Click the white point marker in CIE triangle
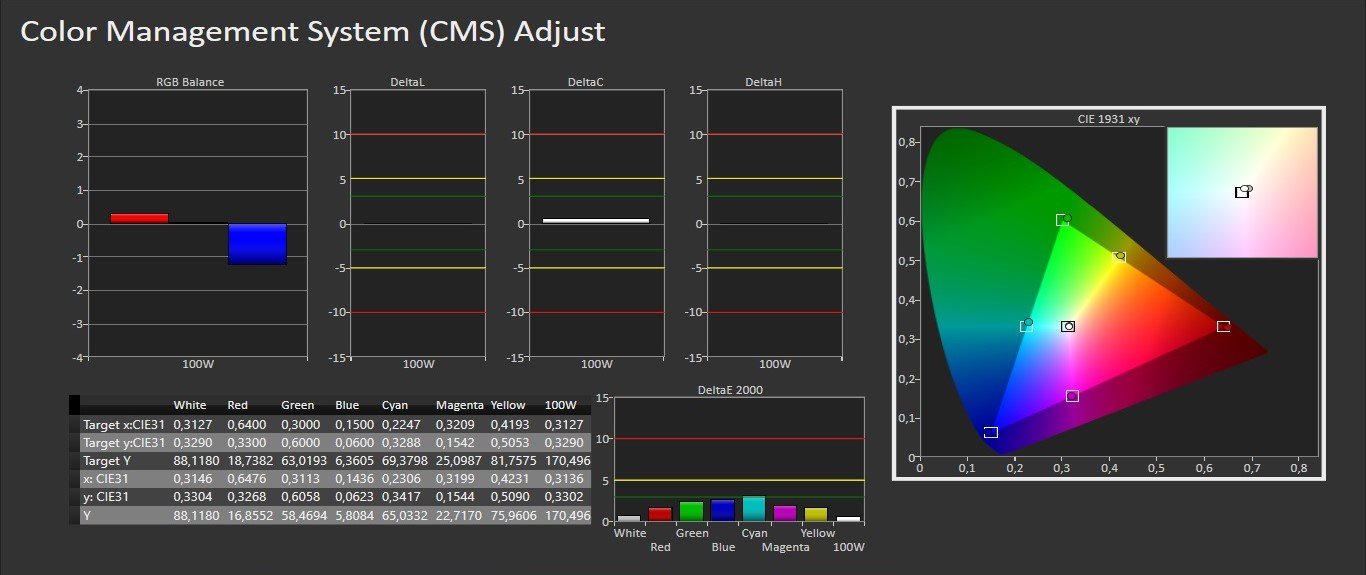Viewport: 1366px width, 575px height. pyautogui.click(x=1067, y=326)
